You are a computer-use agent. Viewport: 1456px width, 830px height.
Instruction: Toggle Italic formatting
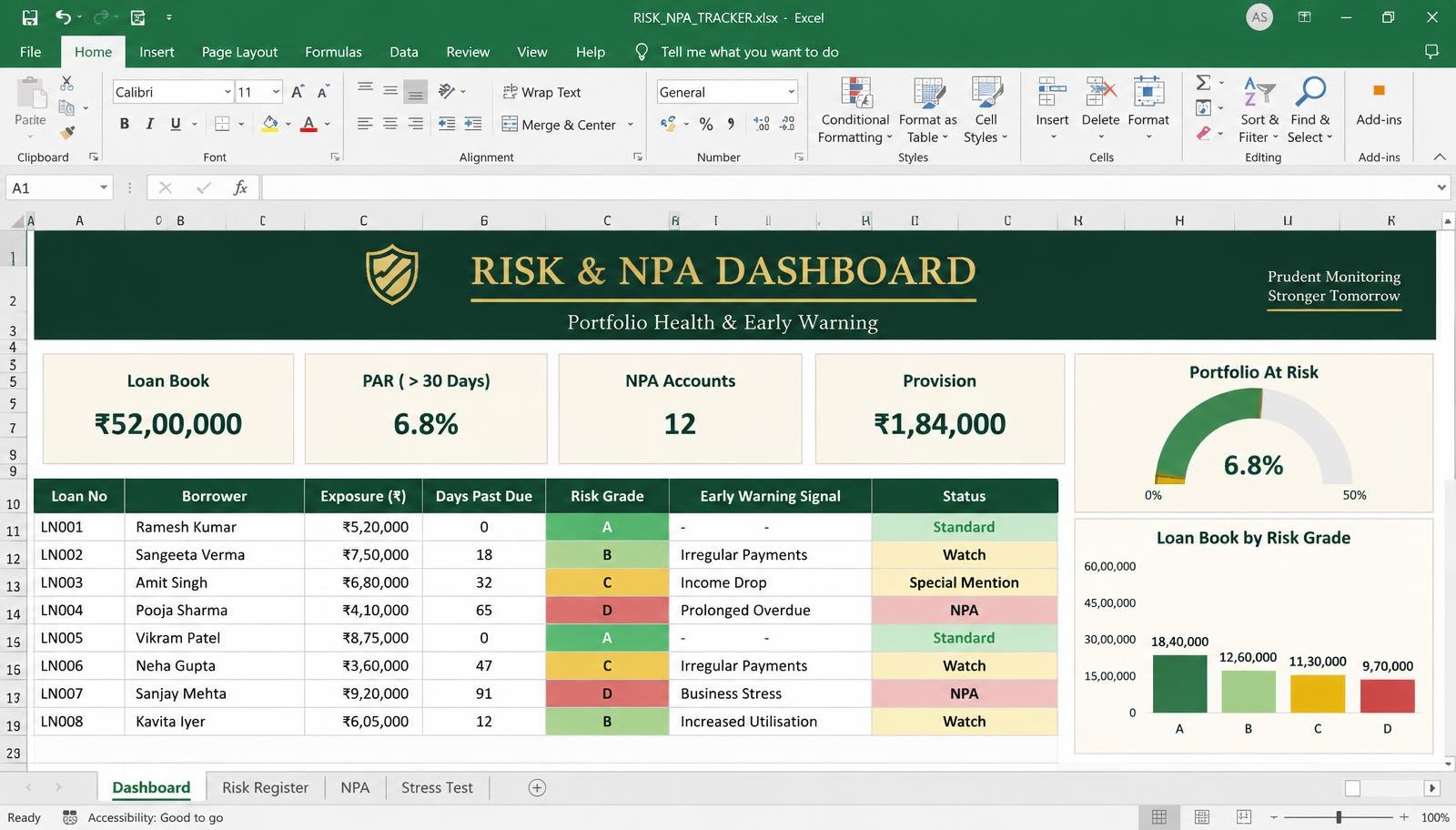click(x=150, y=124)
